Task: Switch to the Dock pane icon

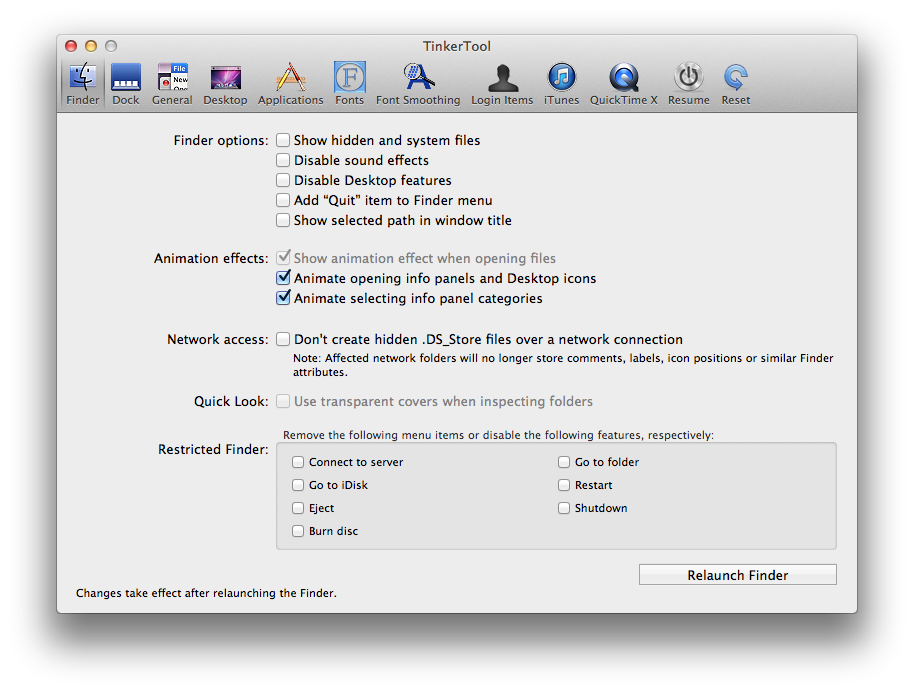Action: click(126, 84)
